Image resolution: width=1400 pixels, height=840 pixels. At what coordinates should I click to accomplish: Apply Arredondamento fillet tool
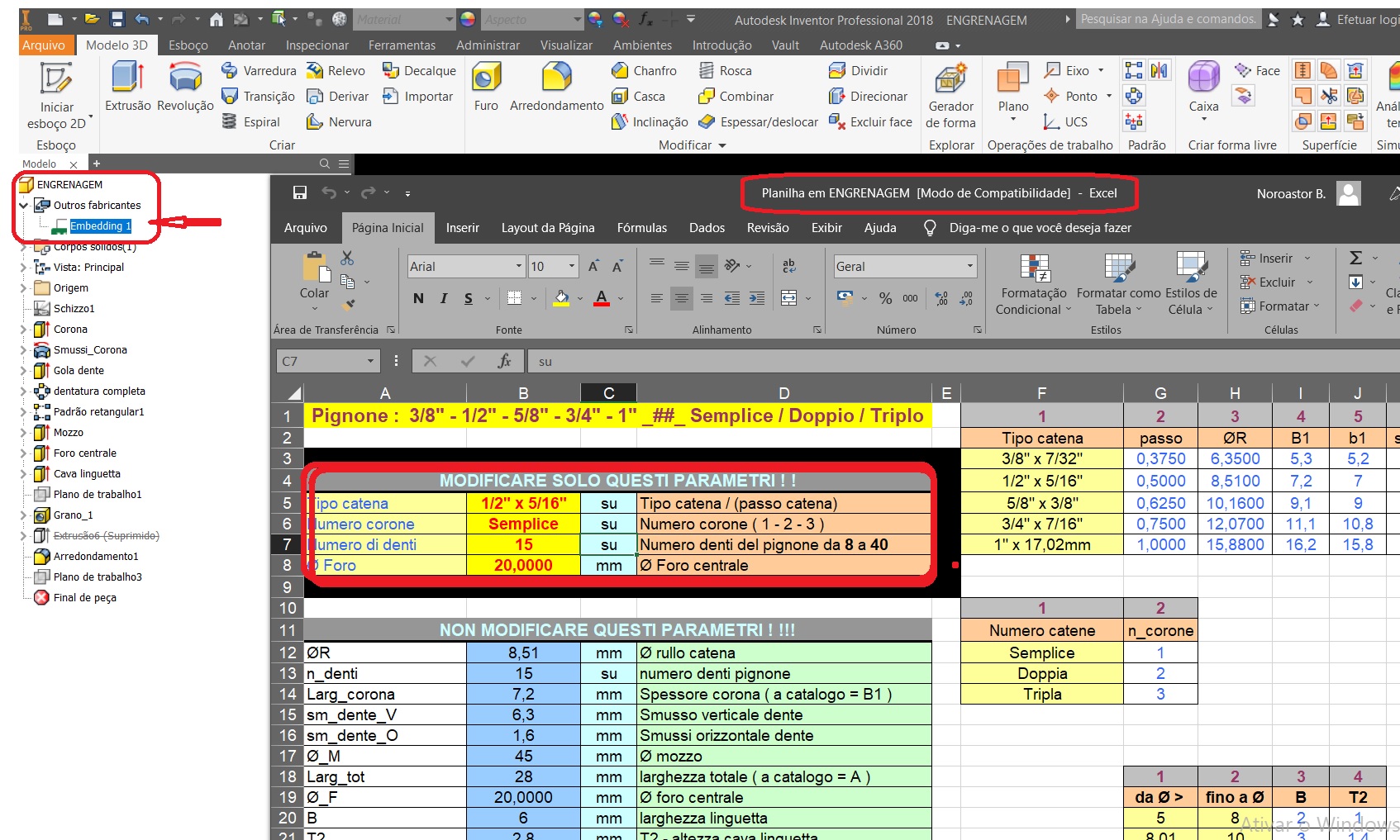556,88
